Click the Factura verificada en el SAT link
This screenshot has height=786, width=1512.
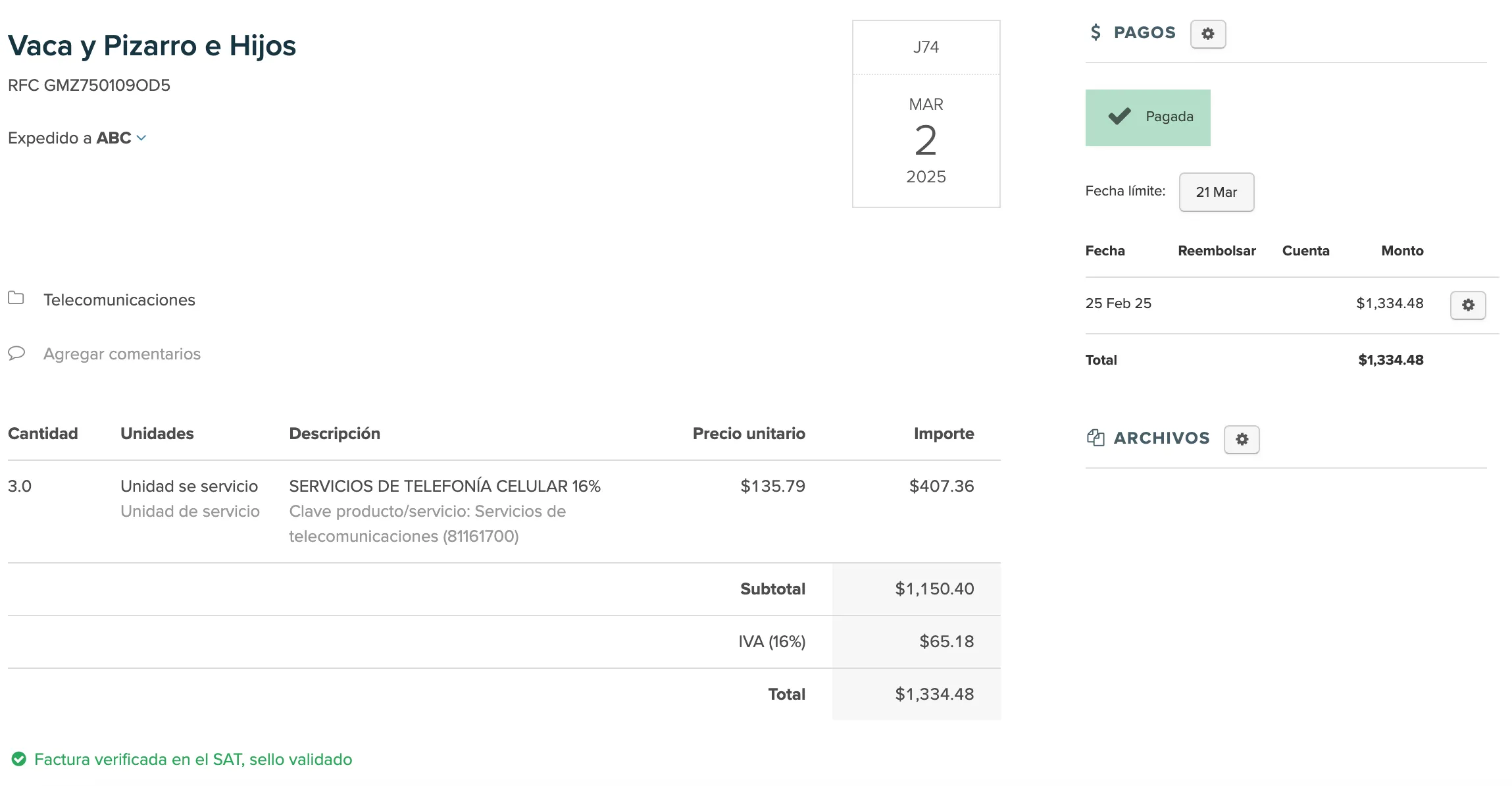pyautogui.click(x=193, y=760)
